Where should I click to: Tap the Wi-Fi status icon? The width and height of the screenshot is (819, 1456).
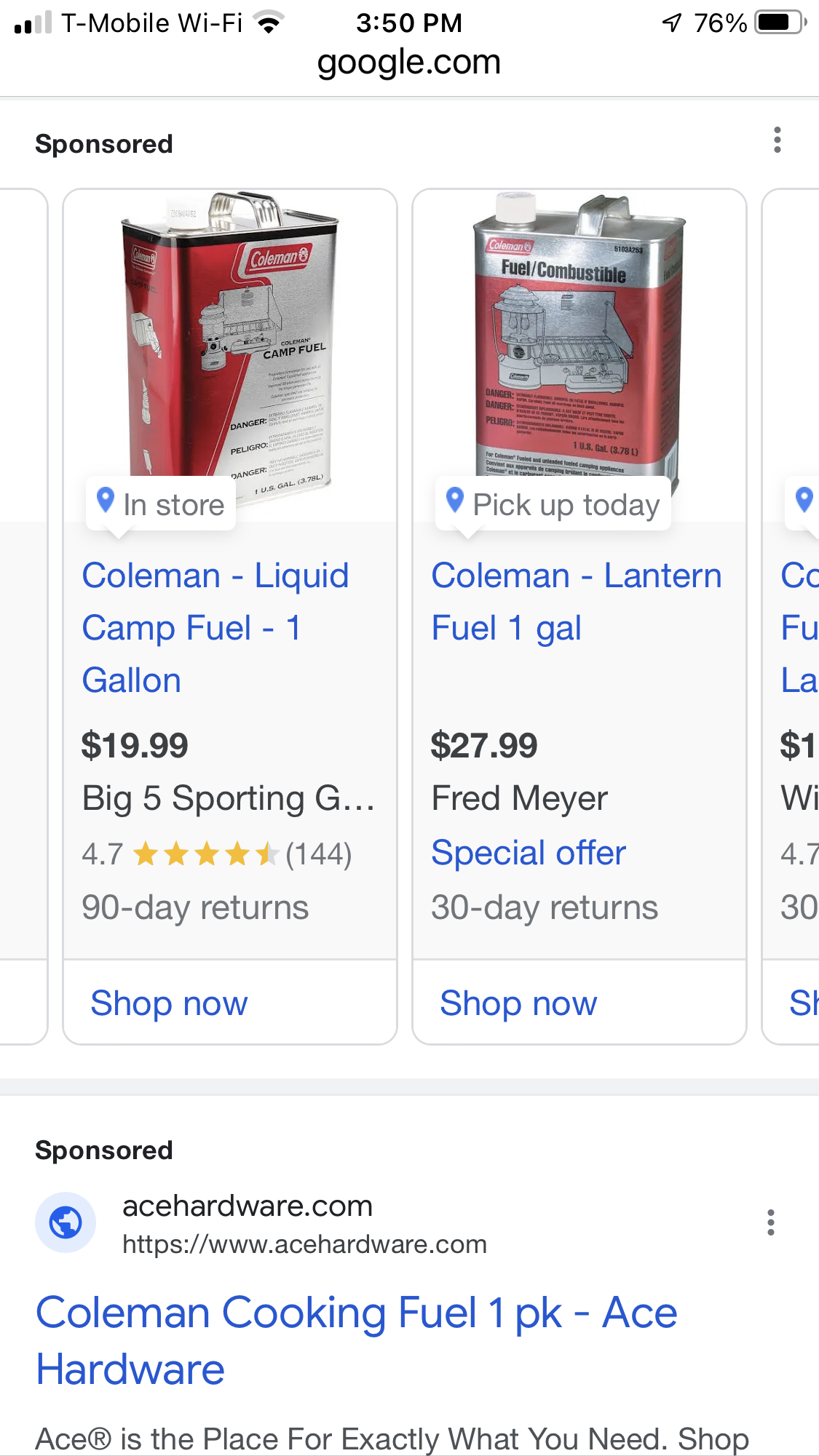pyautogui.click(x=269, y=23)
